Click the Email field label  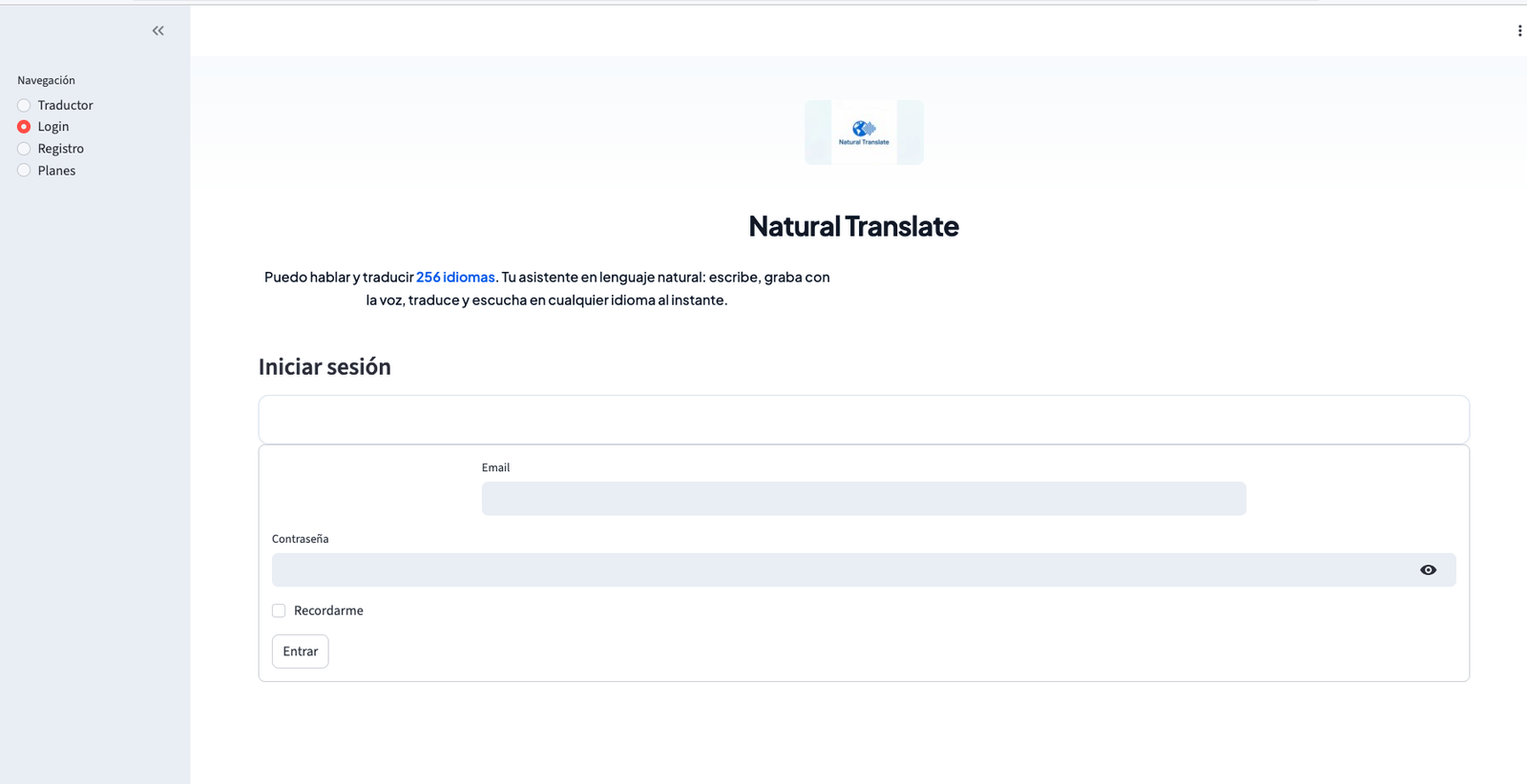click(x=495, y=467)
